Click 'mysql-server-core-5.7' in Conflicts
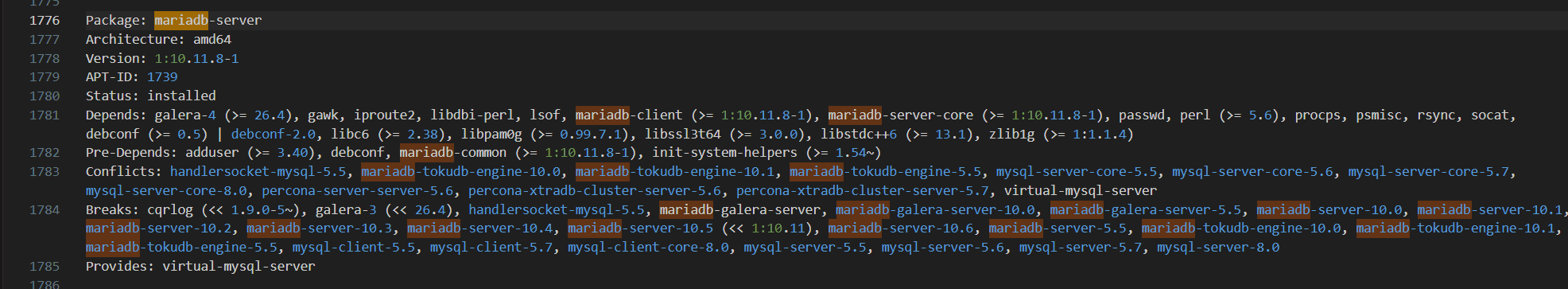1568x289 pixels. (x=1428, y=172)
